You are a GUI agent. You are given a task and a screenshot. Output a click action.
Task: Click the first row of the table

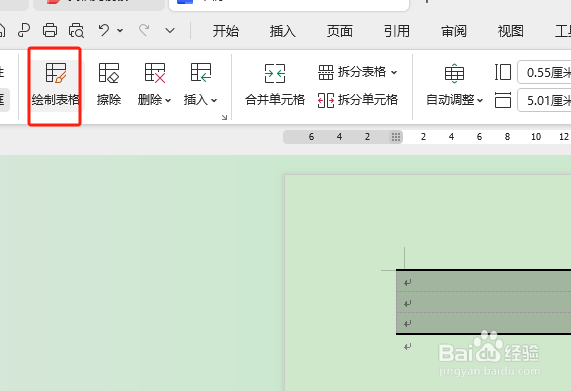[484, 281]
